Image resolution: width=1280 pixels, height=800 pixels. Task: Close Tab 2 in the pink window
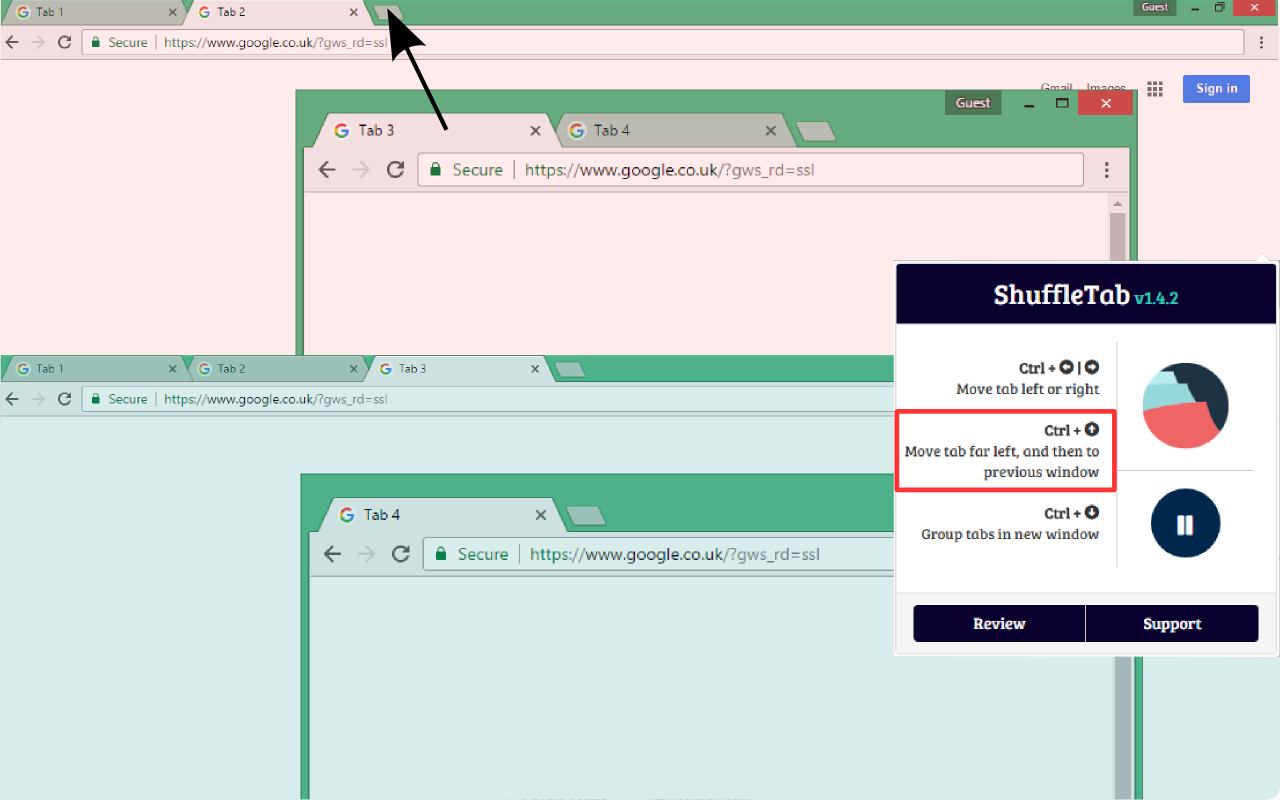point(354,13)
